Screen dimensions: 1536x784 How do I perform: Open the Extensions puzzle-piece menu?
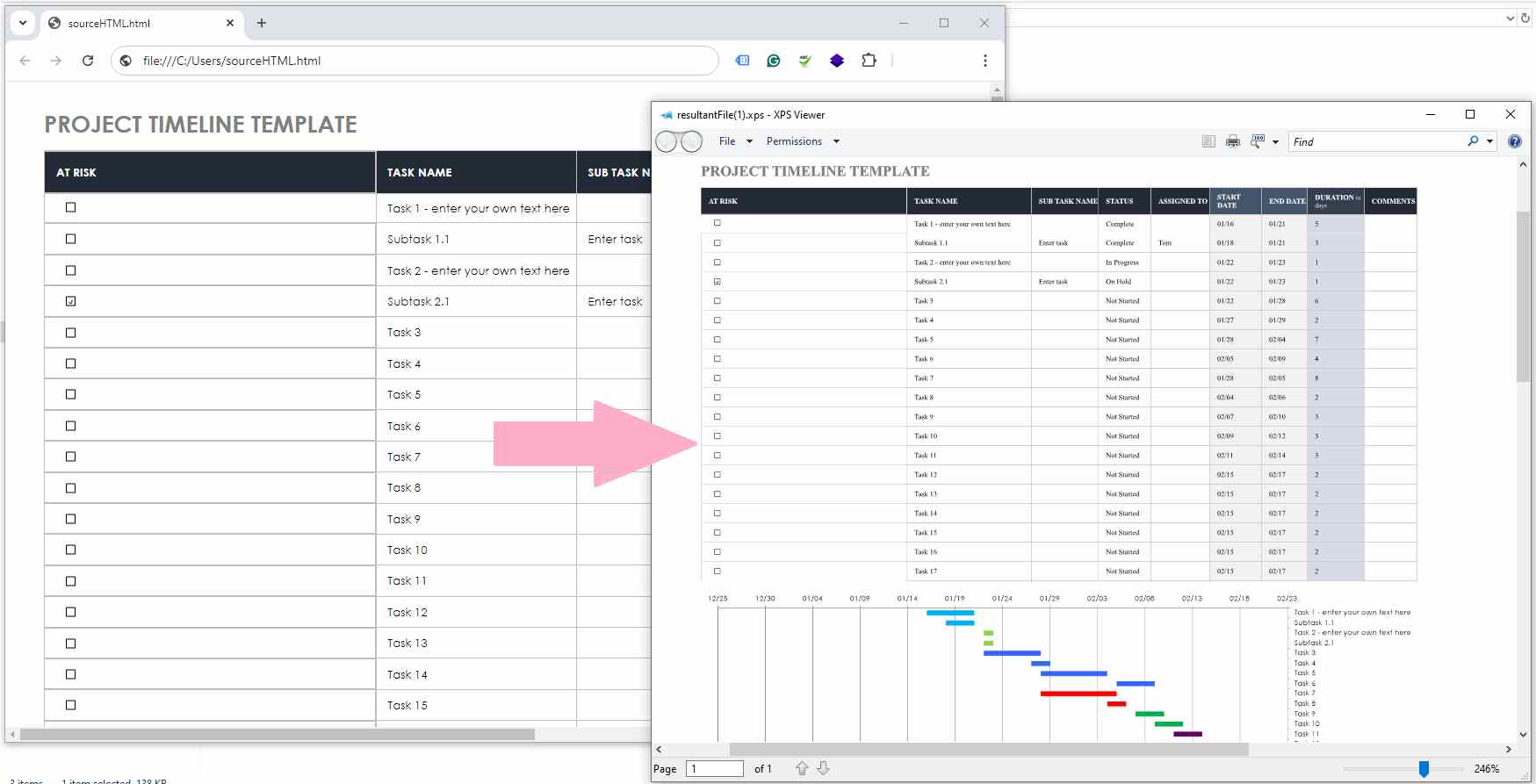pyautogui.click(x=869, y=61)
